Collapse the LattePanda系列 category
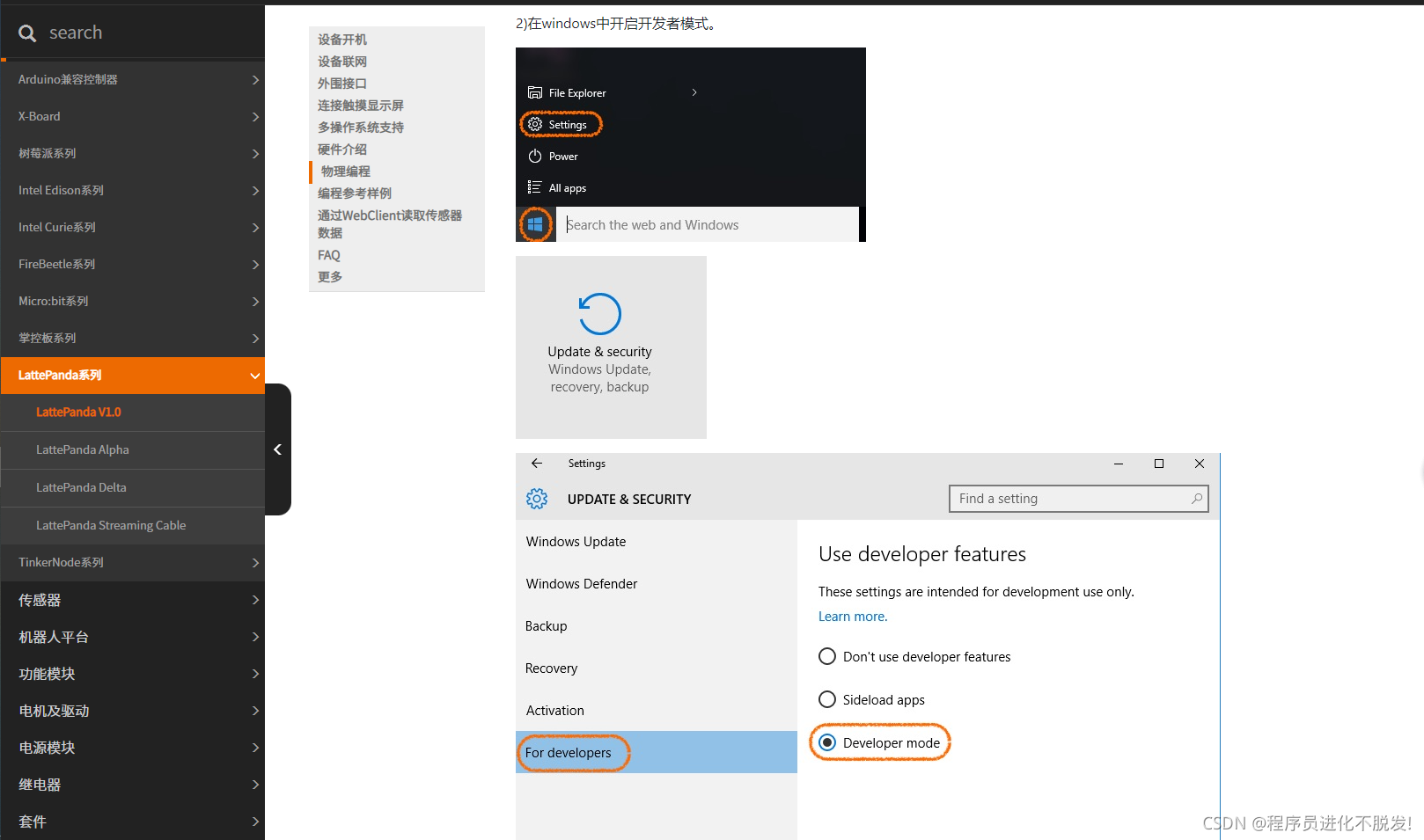The width and height of the screenshot is (1424, 840). click(x=132, y=375)
